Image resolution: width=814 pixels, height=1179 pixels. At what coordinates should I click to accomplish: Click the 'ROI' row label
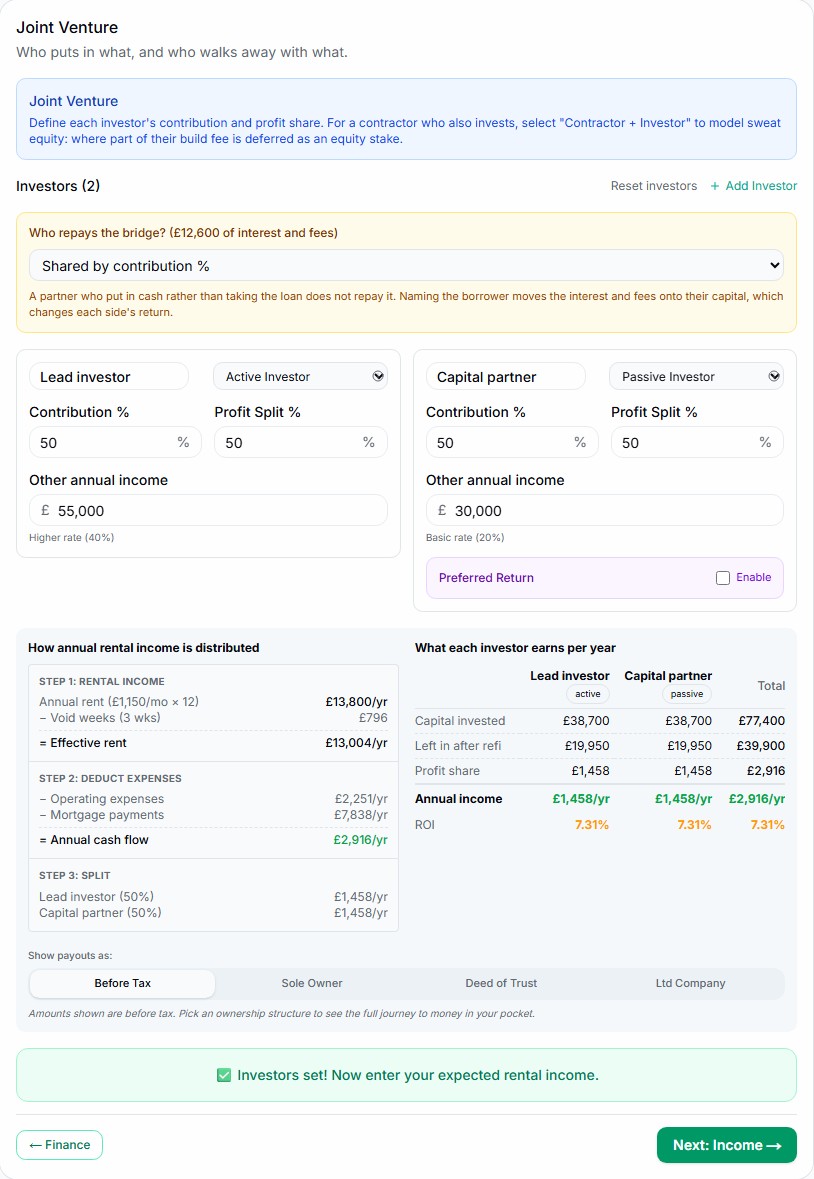click(425, 825)
